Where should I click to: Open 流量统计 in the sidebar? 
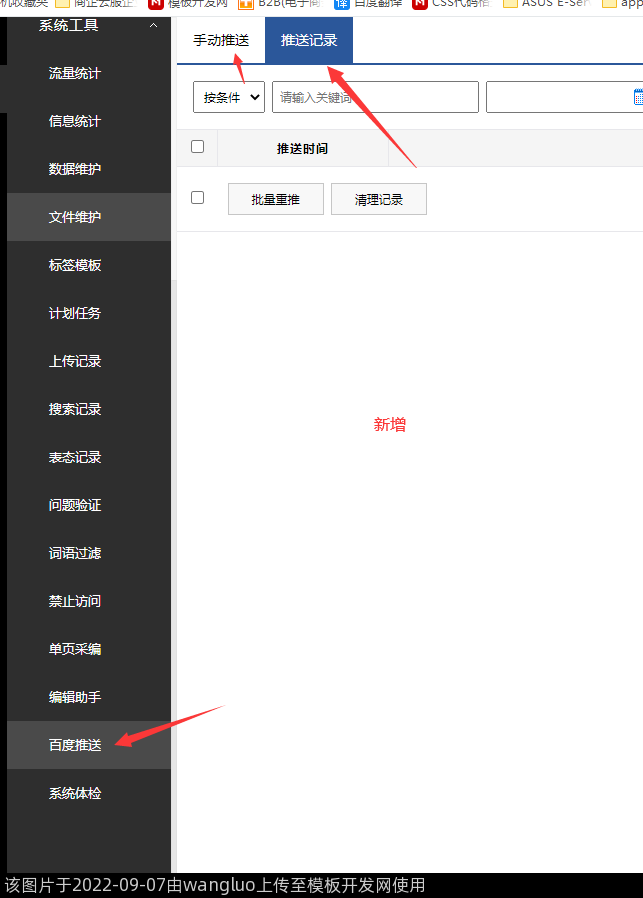pyautogui.click(x=75, y=73)
